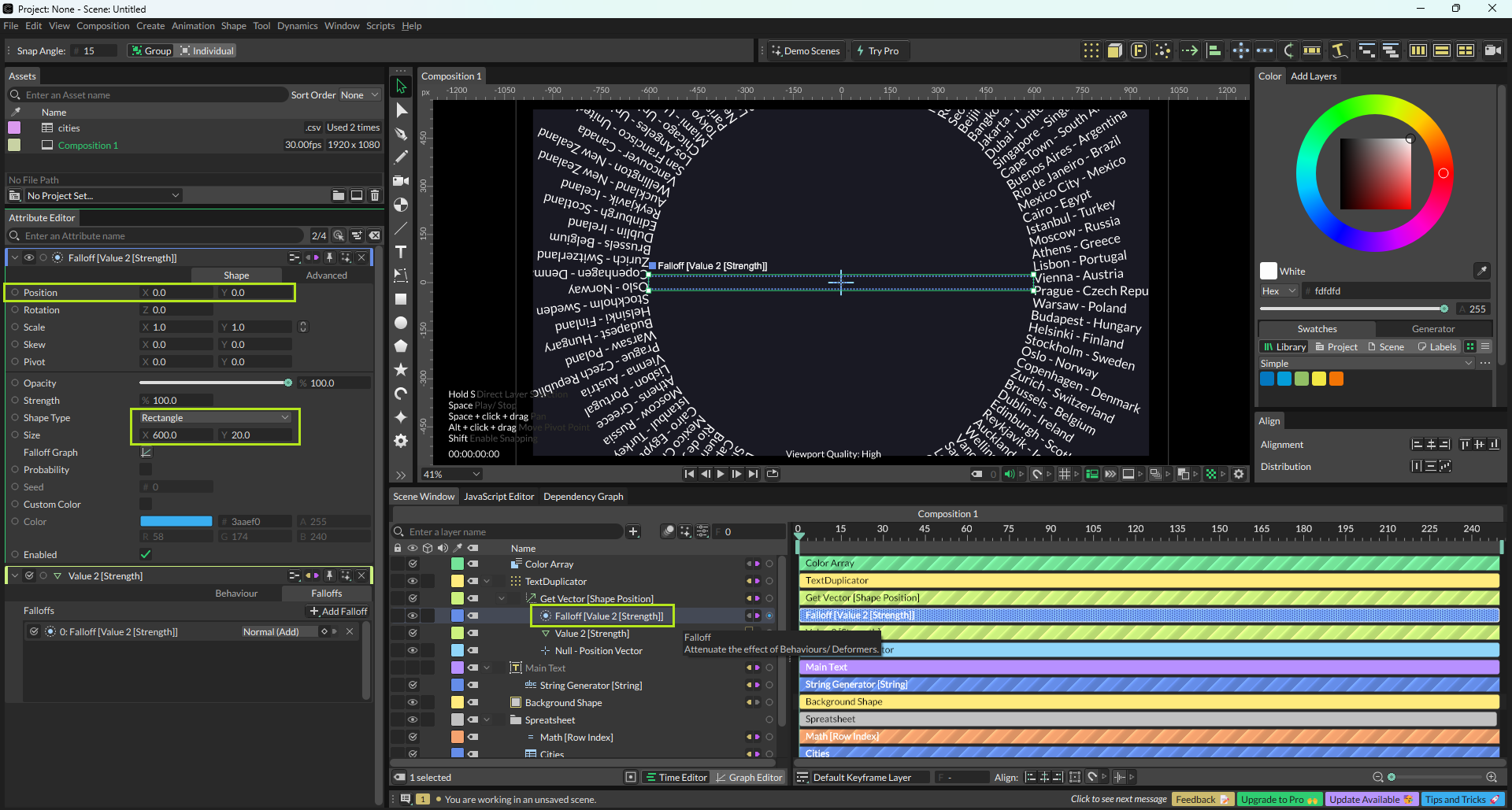Image resolution: width=1512 pixels, height=810 pixels.
Task: Choose the Ellipse shape tool
Action: (401, 323)
